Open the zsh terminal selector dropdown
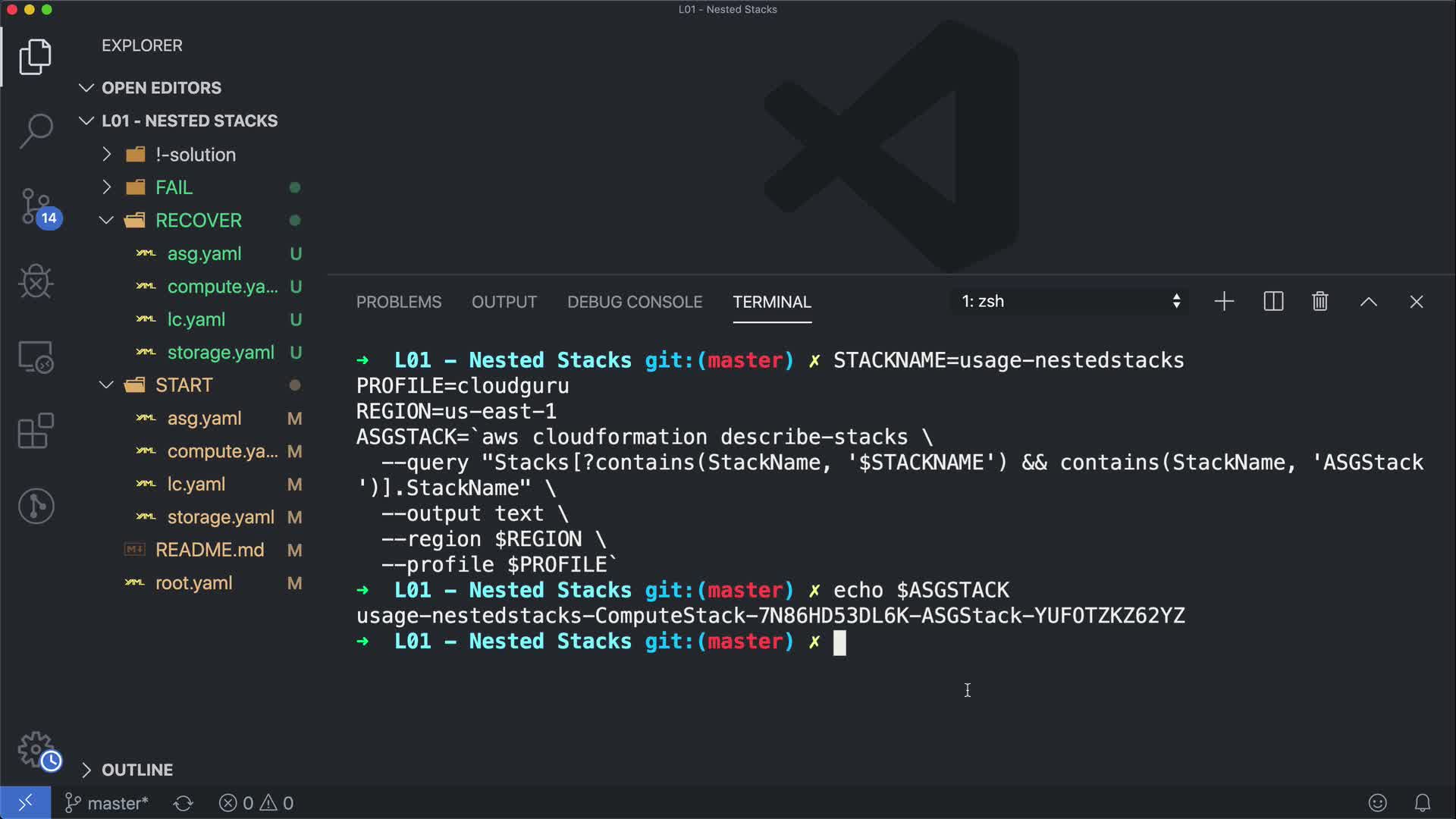The height and width of the screenshot is (819, 1456). coord(1070,302)
